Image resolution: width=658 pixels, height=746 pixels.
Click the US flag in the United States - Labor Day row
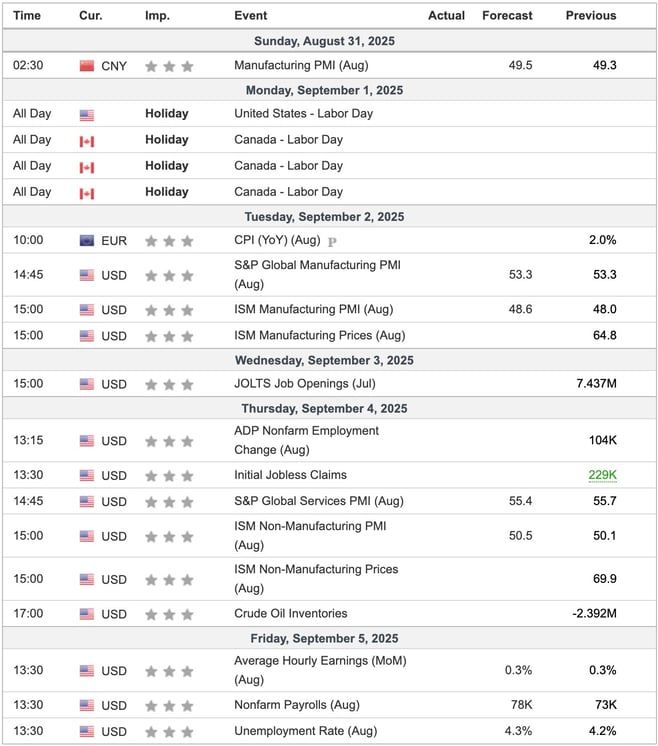tap(87, 115)
